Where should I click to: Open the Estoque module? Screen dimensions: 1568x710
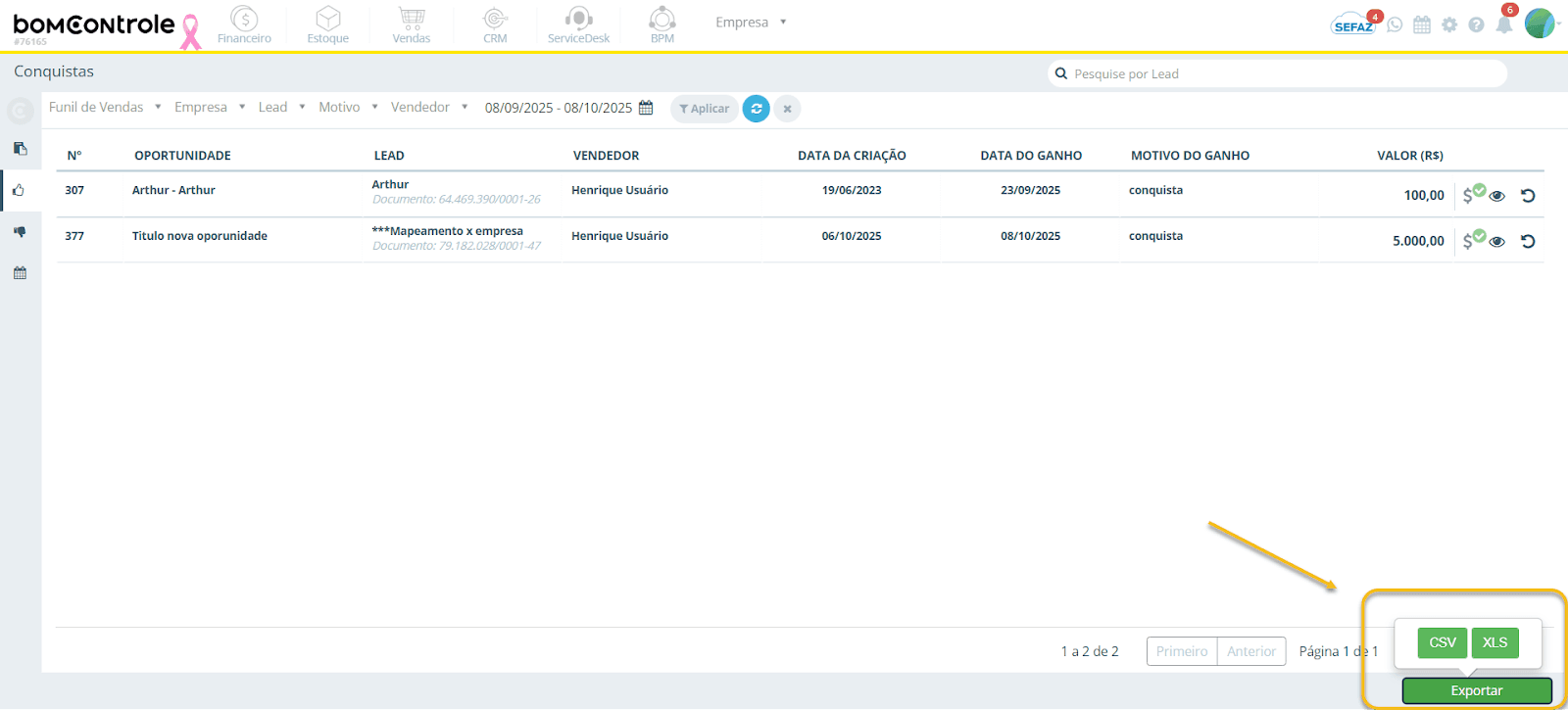point(328,24)
